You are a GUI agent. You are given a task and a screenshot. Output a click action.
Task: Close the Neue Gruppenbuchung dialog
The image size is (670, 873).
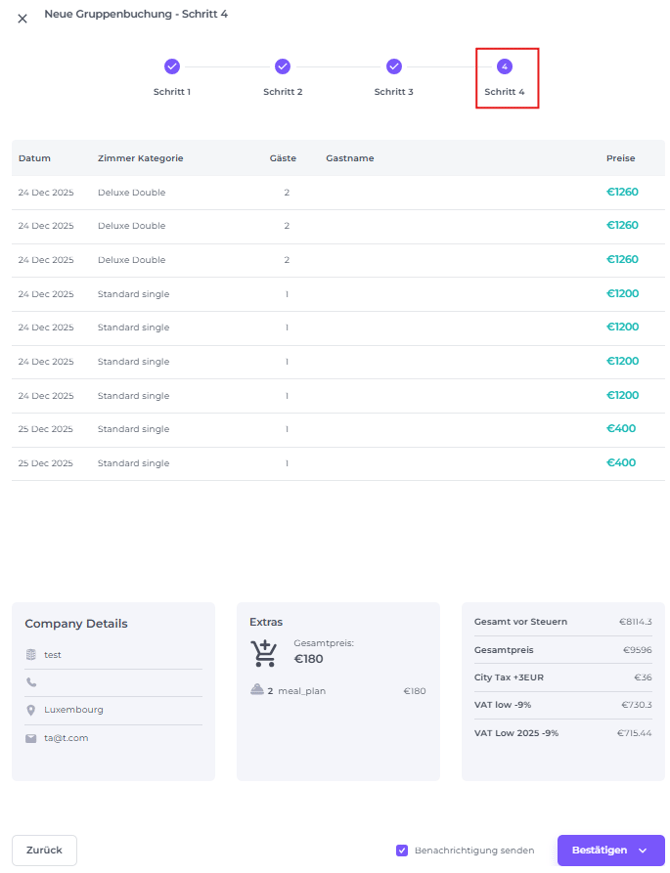[22, 19]
